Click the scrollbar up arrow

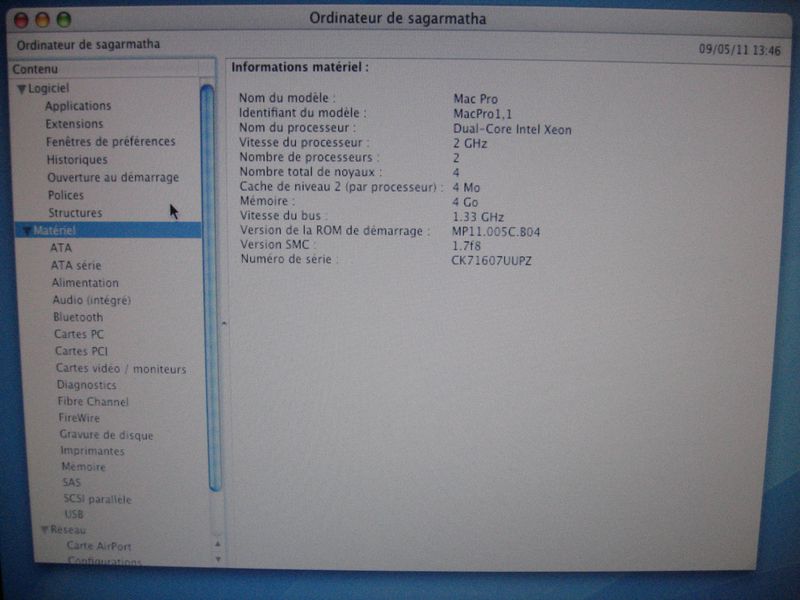coord(218,544)
